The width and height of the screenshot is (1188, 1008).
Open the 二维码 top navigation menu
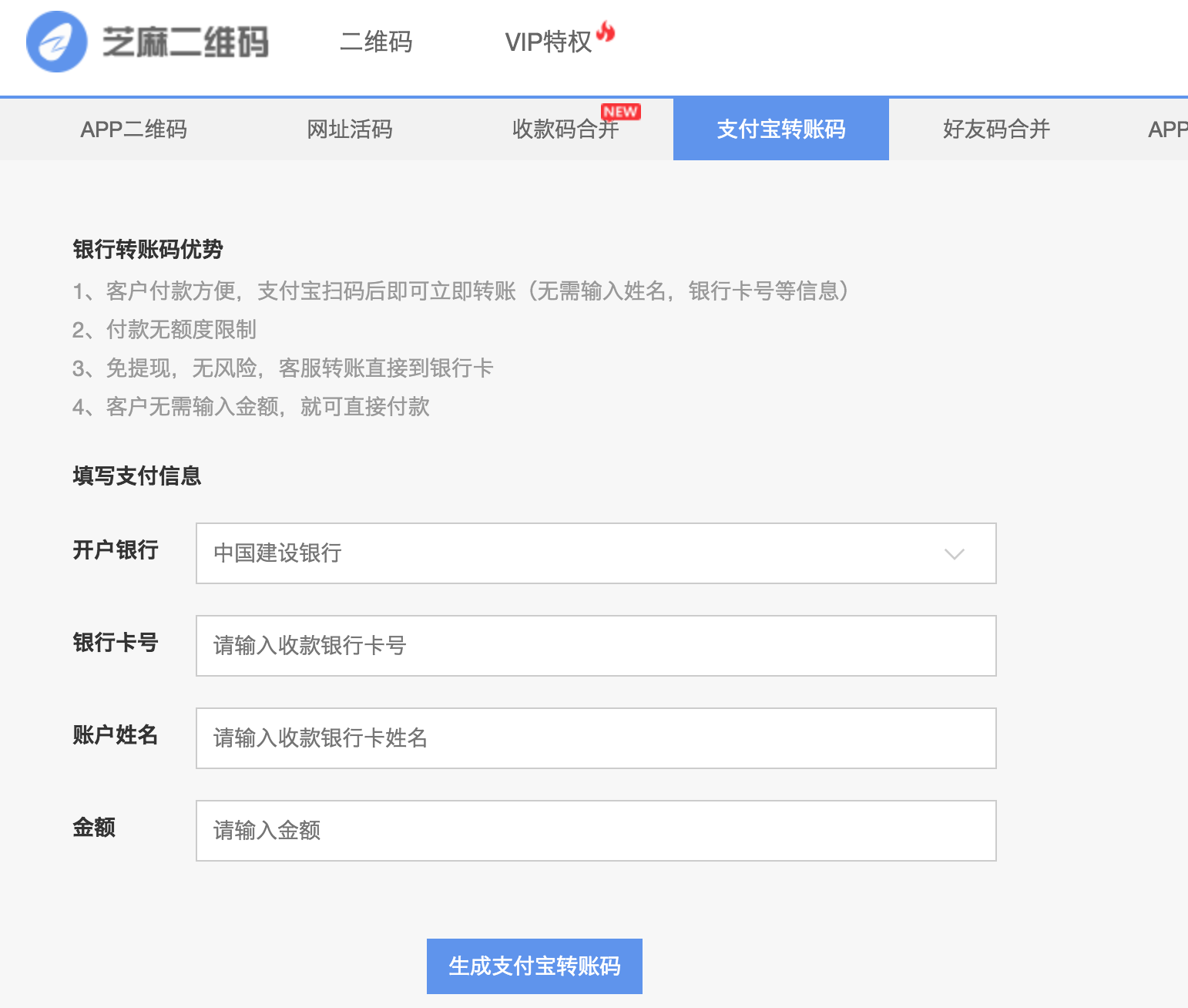376,42
